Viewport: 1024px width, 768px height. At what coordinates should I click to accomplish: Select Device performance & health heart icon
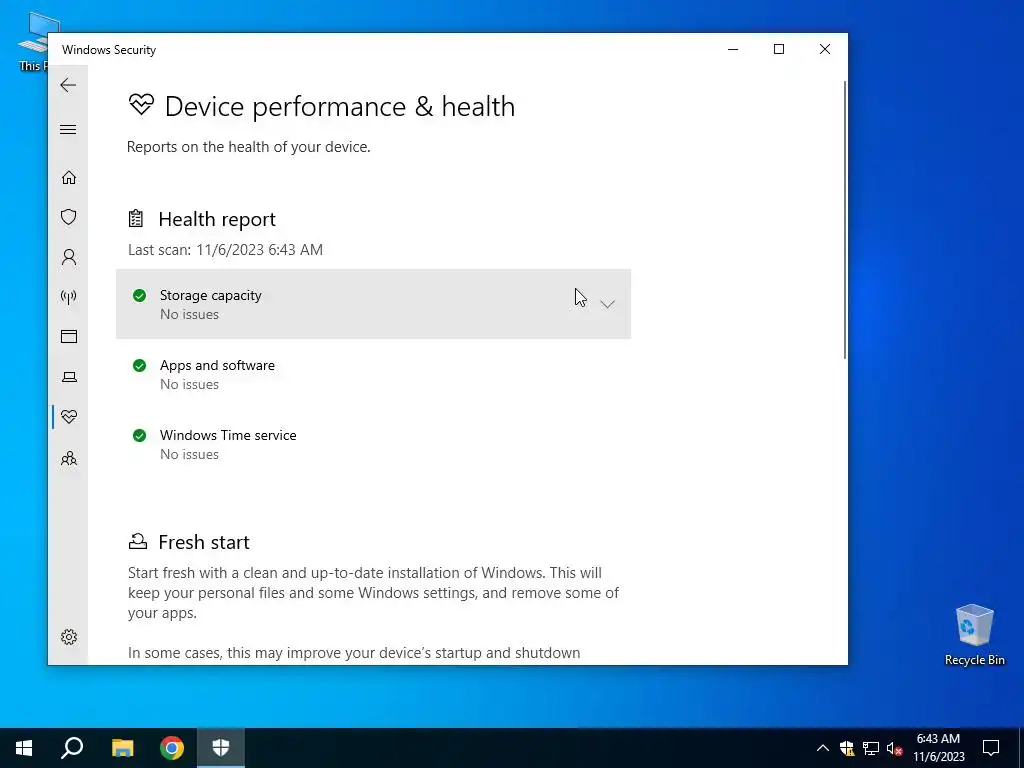tap(69, 417)
